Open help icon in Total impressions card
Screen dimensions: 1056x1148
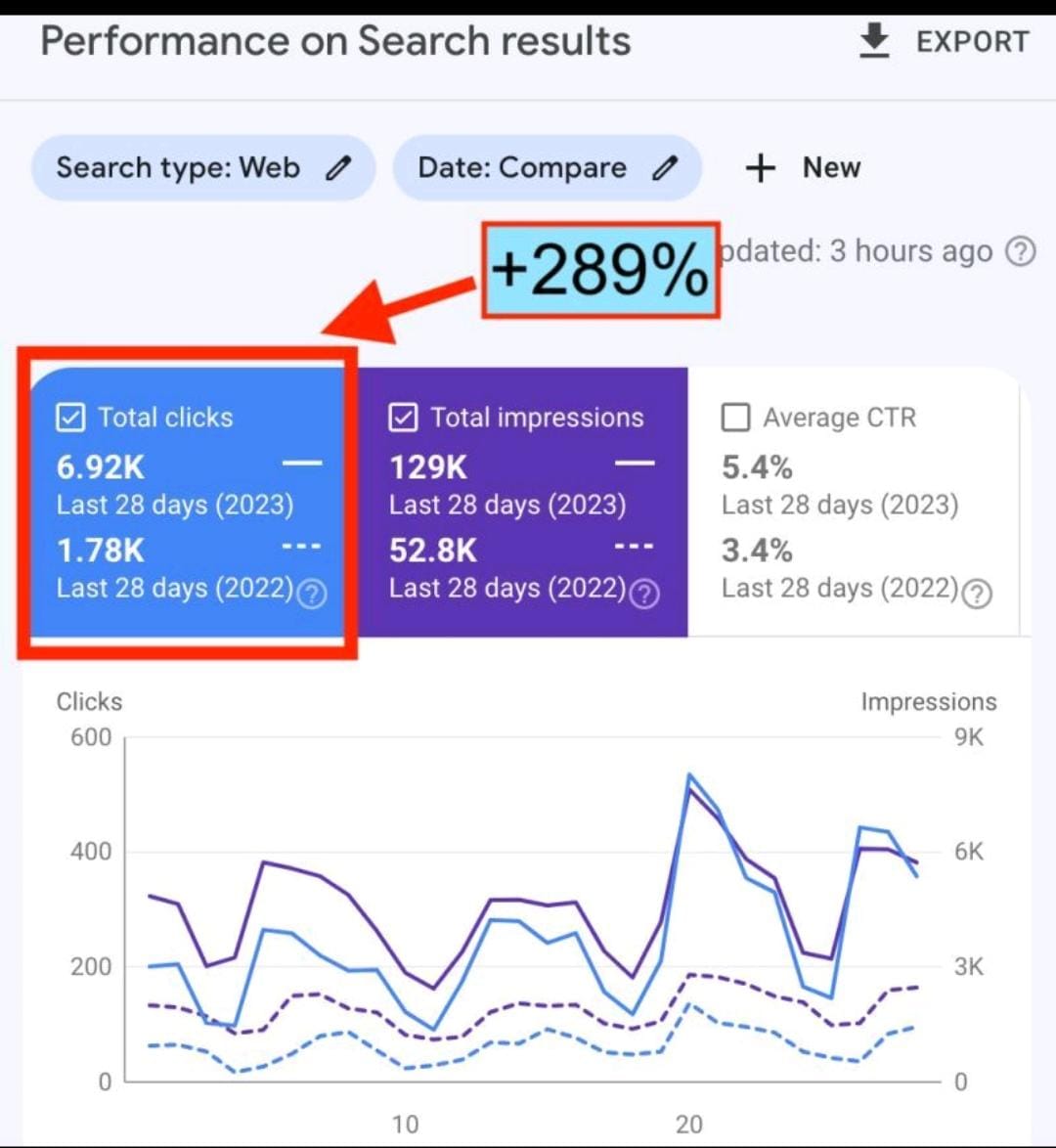pyautogui.click(x=645, y=593)
